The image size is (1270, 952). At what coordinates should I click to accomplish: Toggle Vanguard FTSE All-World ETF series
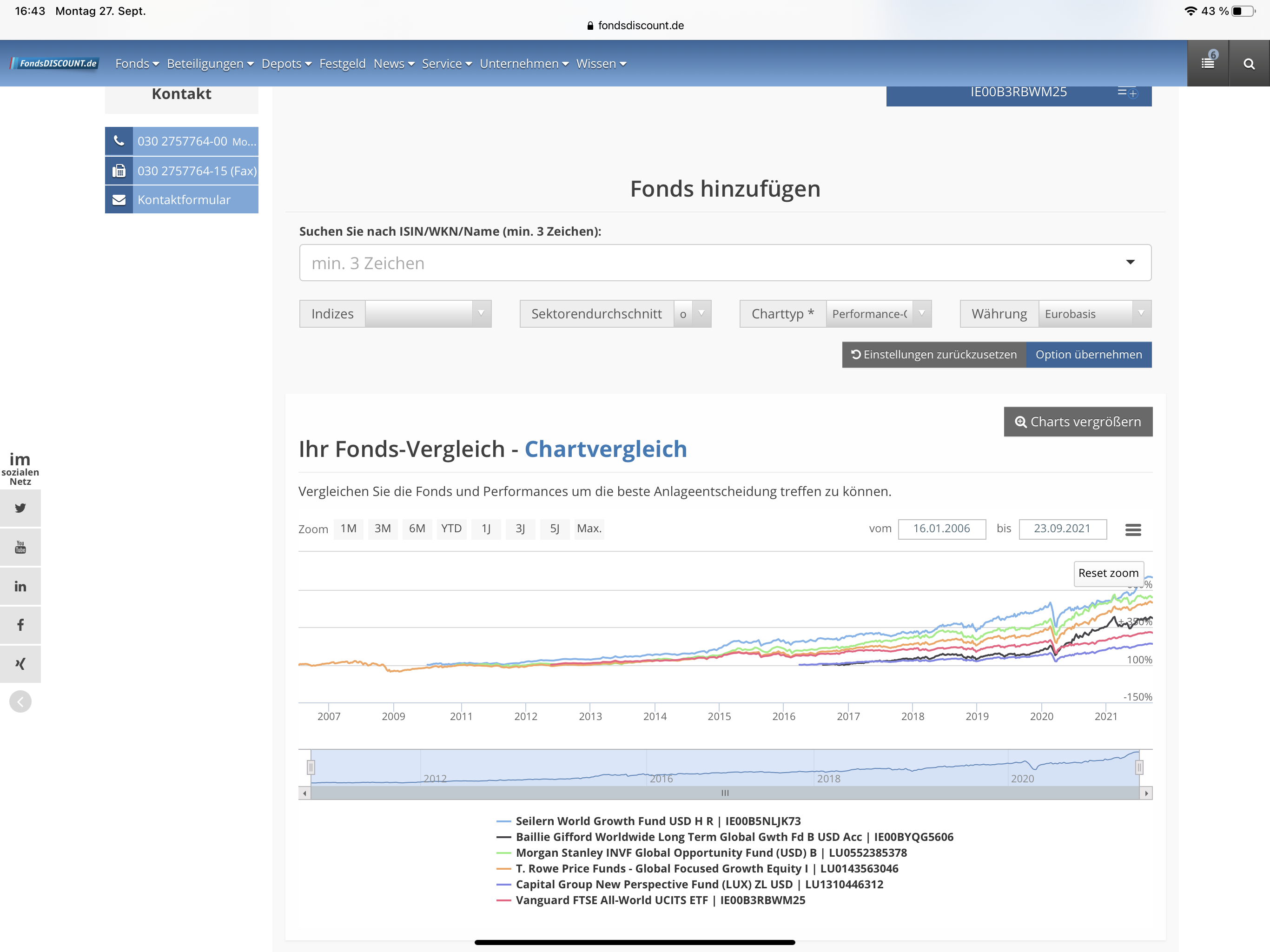pyautogui.click(x=660, y=900)
